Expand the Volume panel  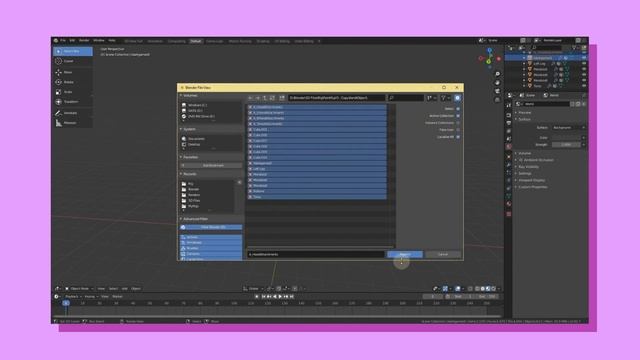click(x=523, y=153)
